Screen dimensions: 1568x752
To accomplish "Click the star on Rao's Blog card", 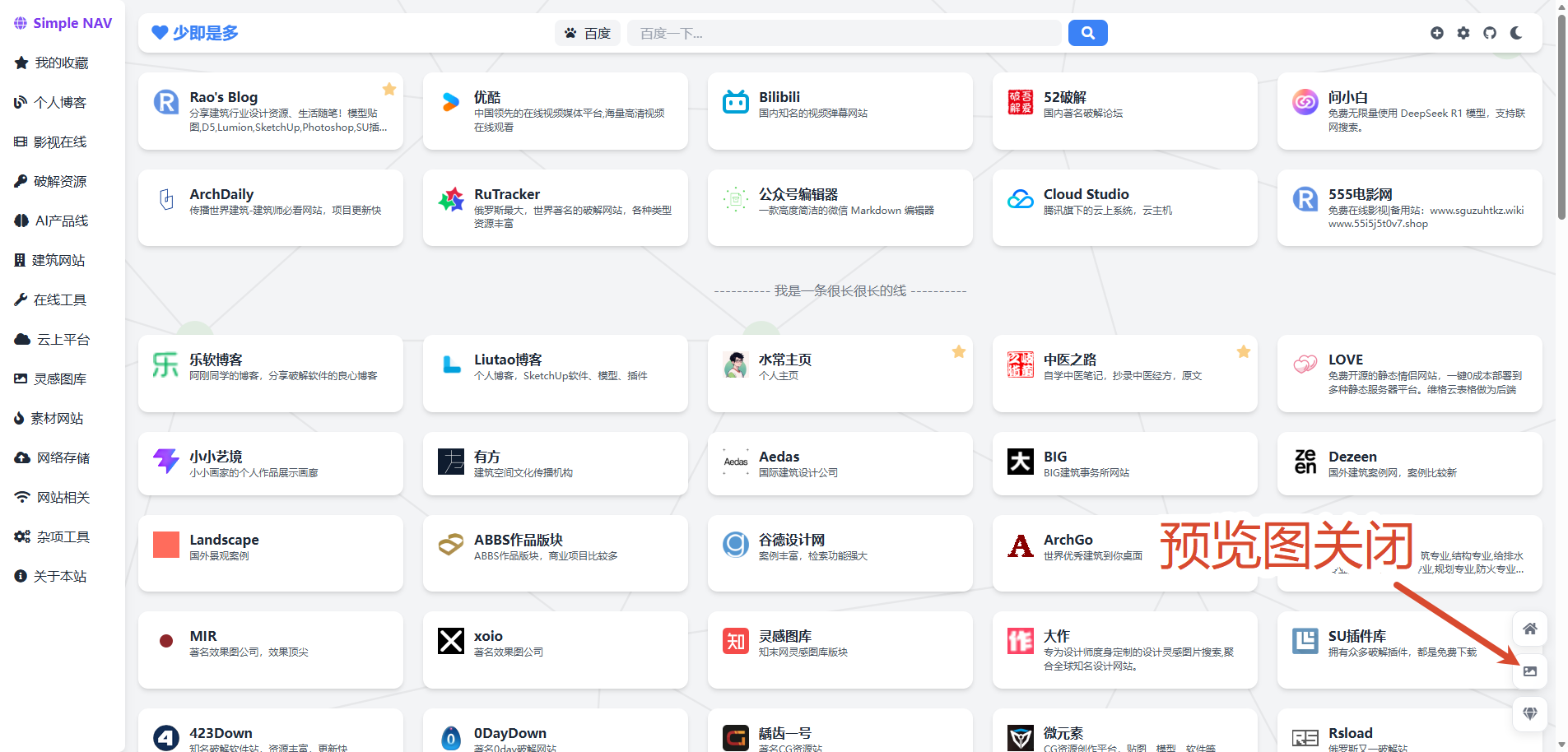I will (389, 89).
